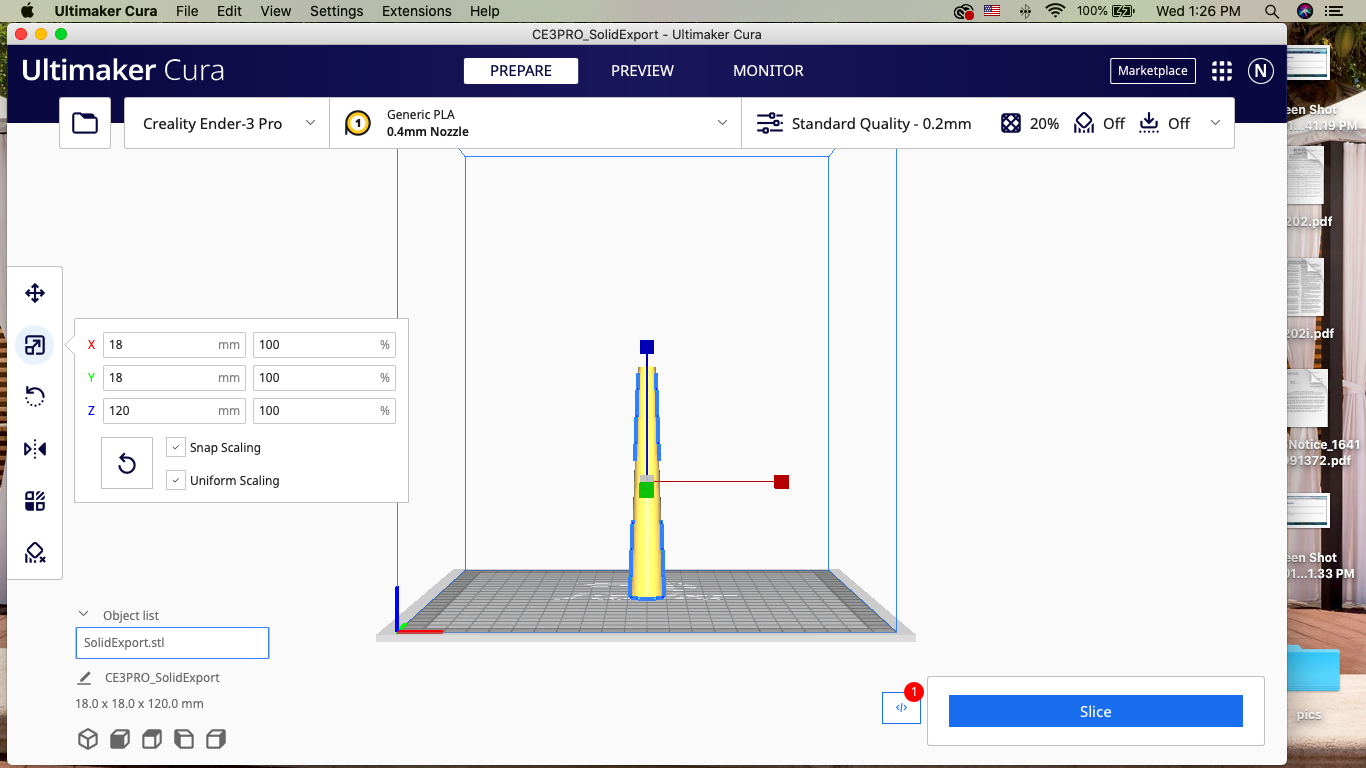Collapse the Object list panel
Image resolution: width=1366 pixels, height=768 pixels.
point(83,613)
